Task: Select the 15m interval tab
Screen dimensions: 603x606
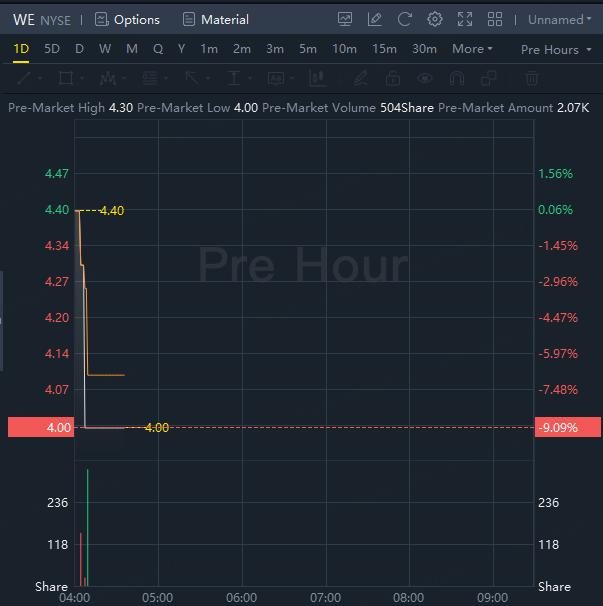Action: click(384, 49)
